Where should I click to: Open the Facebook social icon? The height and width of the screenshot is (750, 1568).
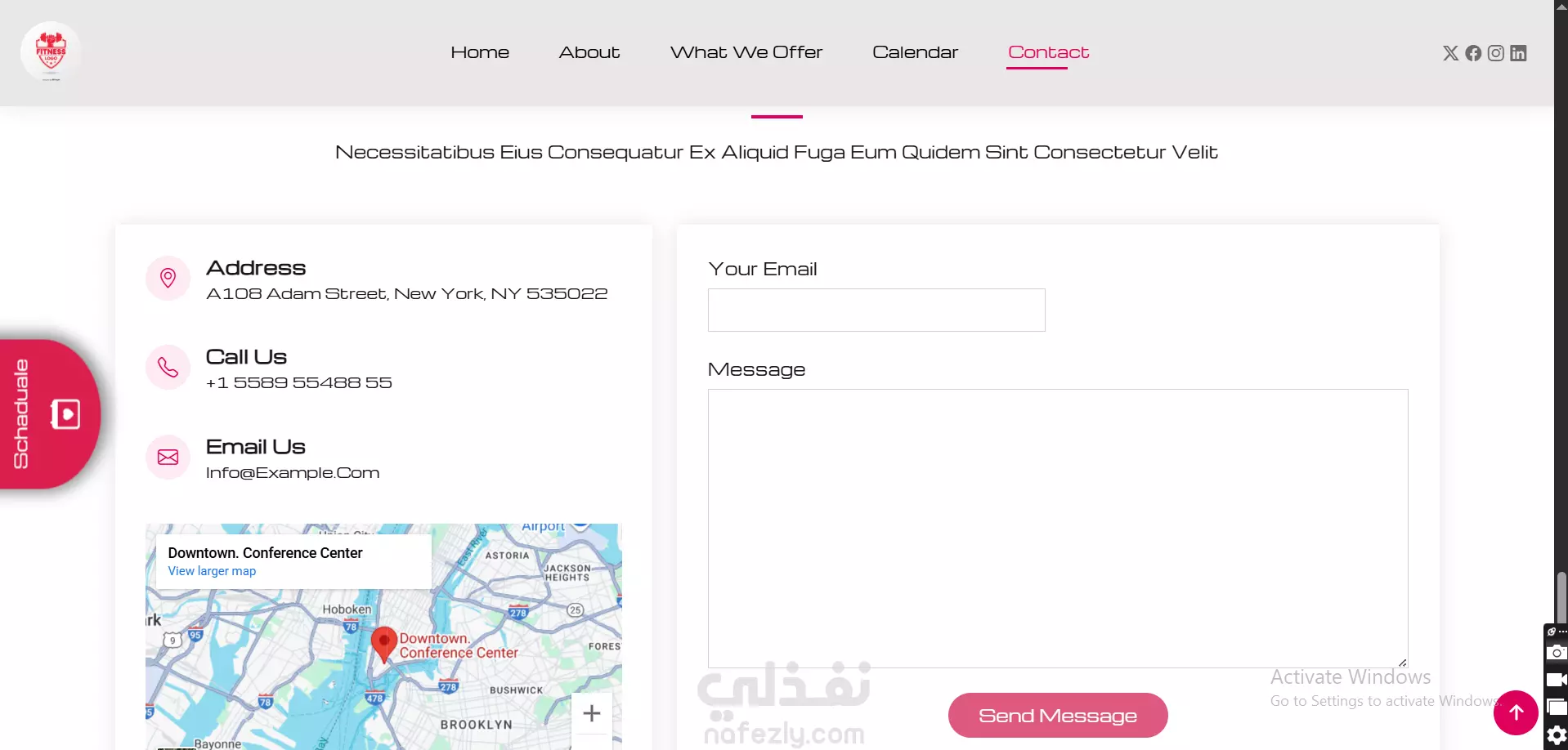point(1473,53)
